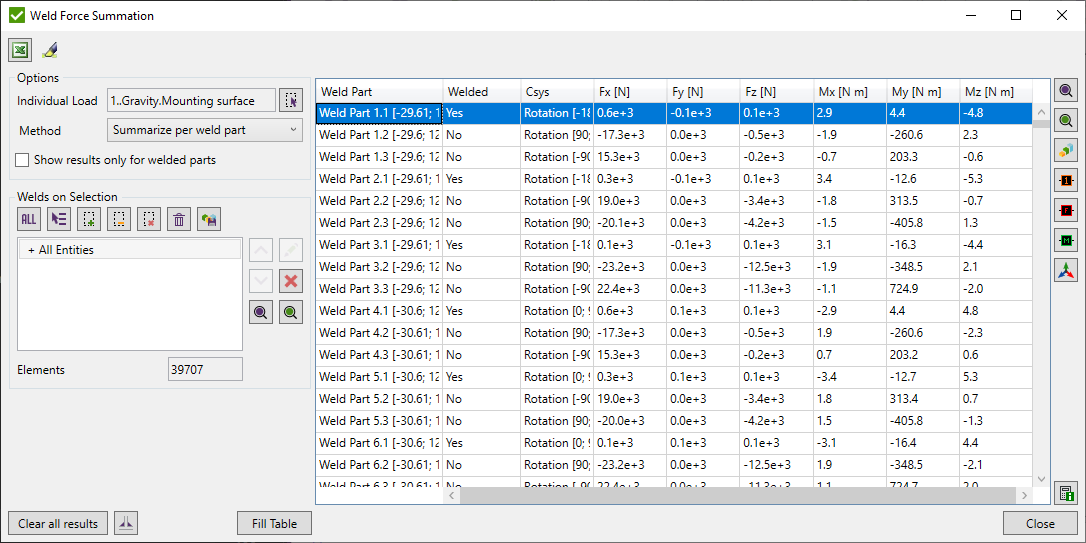Click the highlighter icon beside Excel export
Screen dimensions: 1086x543
pos(50,50)
